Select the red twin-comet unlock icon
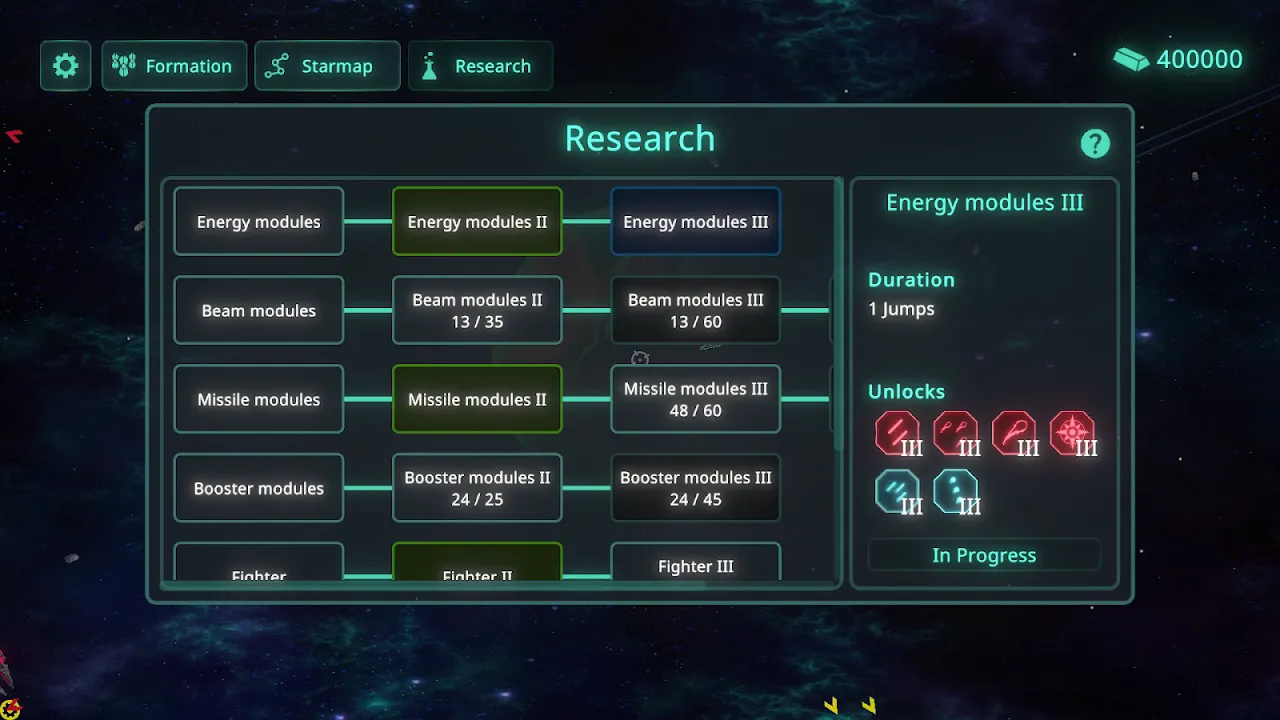1280x720 pixels. coord(954,434)
